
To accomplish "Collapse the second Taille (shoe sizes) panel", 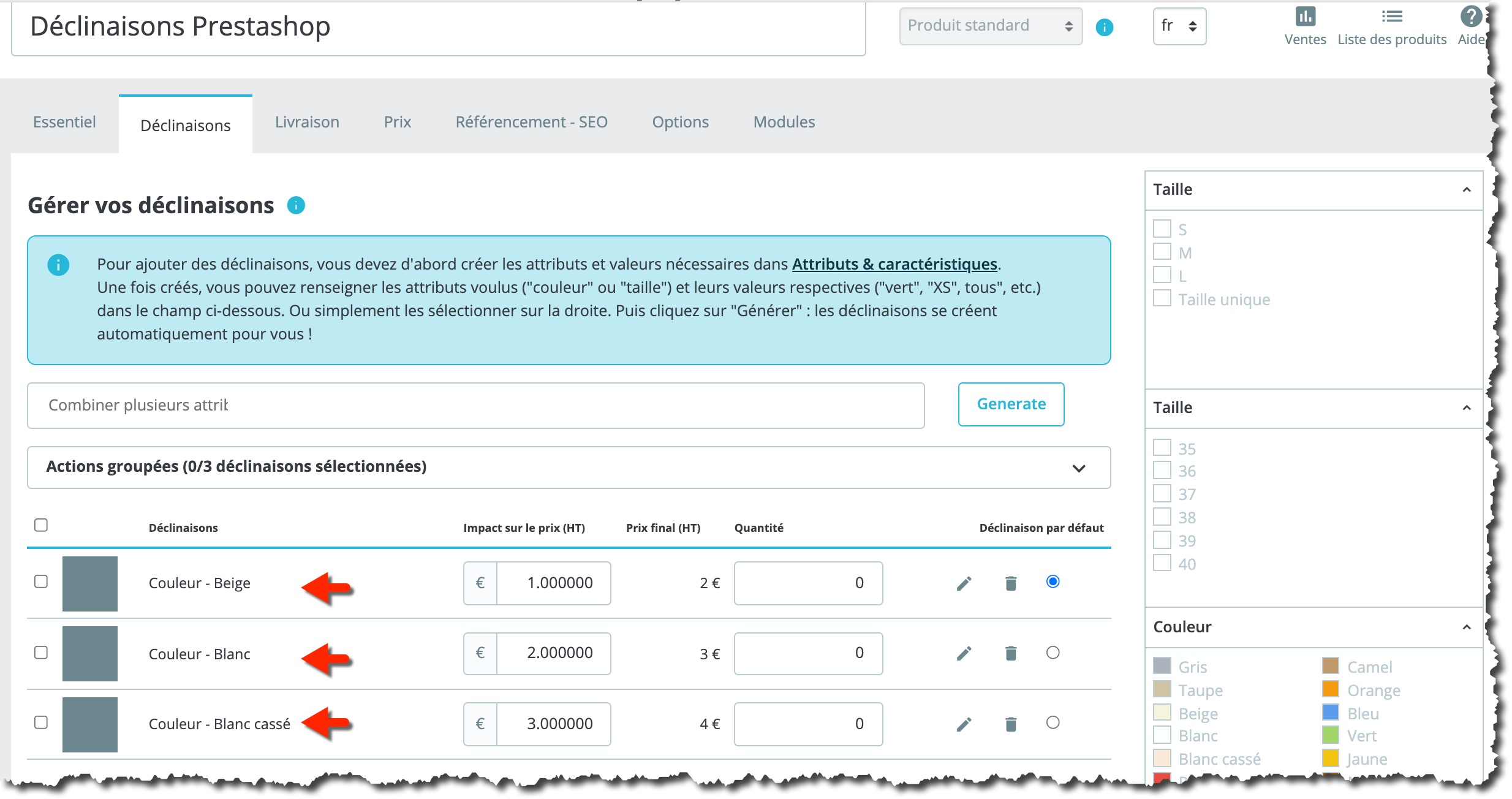I will pyautogui.click(x=1467, y=408).
